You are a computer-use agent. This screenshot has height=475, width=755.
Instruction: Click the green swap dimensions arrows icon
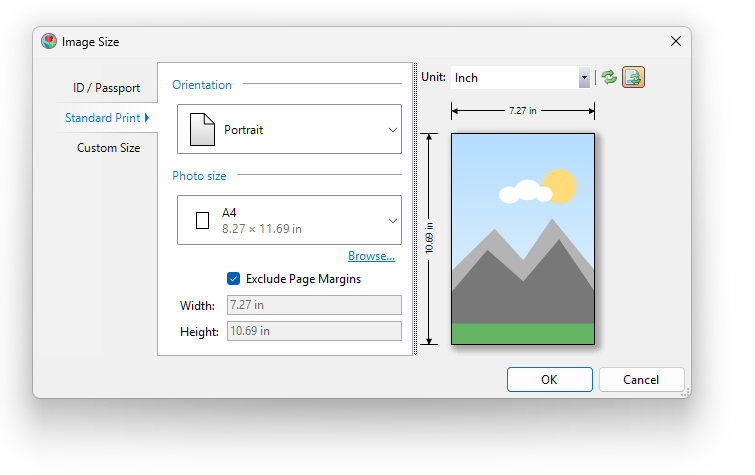[x=609, y=77]
